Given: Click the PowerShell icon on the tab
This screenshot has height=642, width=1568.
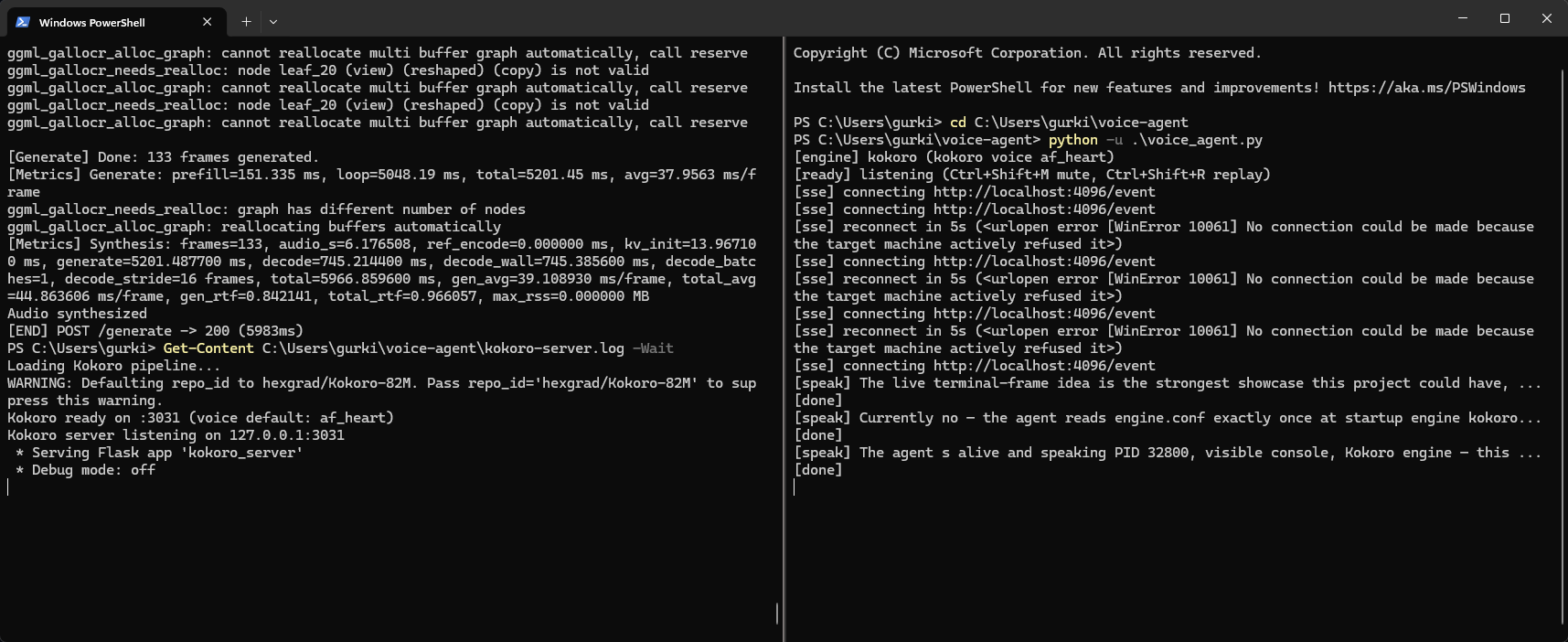Looking at the screenshot, I should [x=23, y=22].
